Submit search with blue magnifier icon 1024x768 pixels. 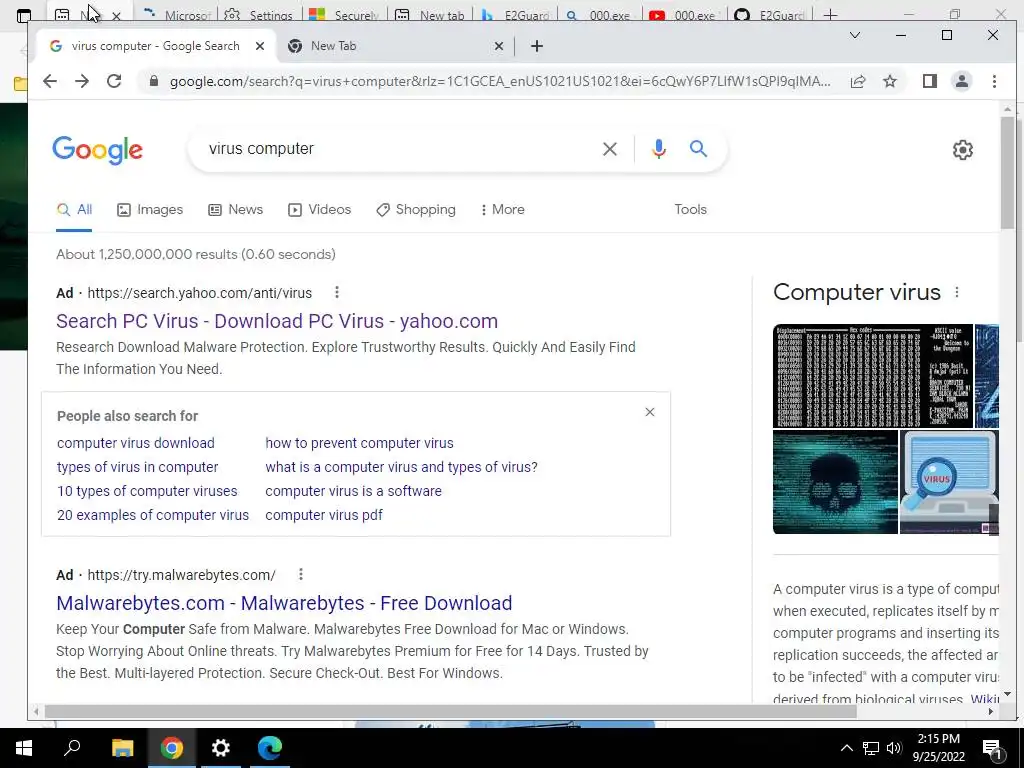click(x=698, y=149)
